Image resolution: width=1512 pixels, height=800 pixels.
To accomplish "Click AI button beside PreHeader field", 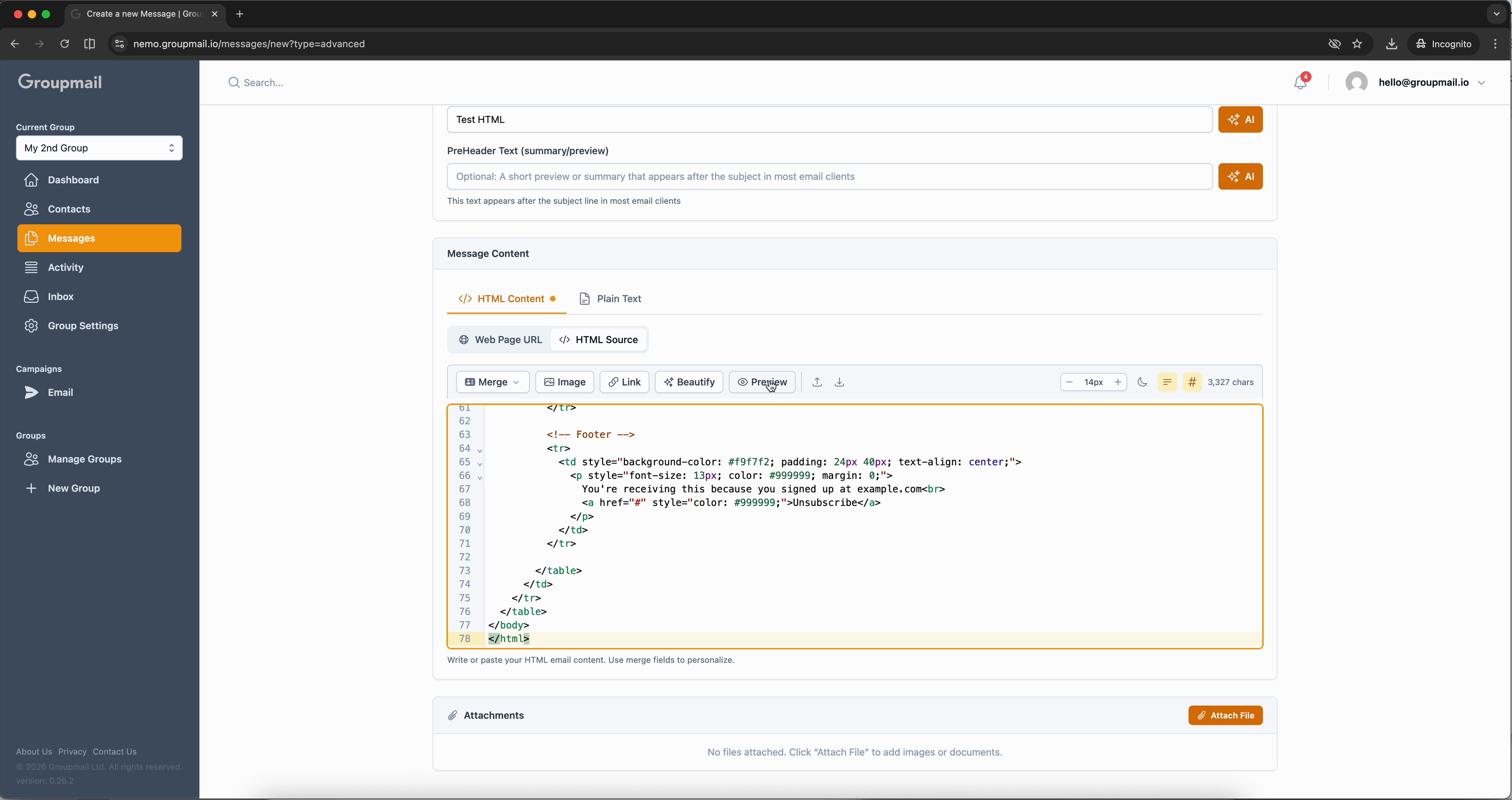I will click(1240, 177).
